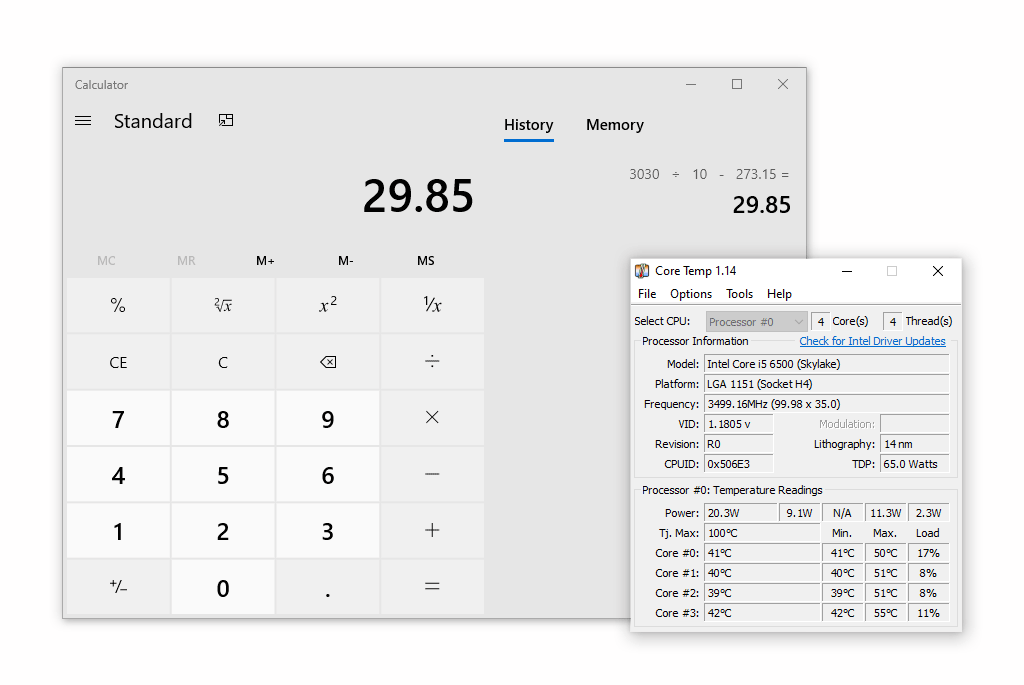Click Check for Intel Driver Updates link

coord(872,341)
